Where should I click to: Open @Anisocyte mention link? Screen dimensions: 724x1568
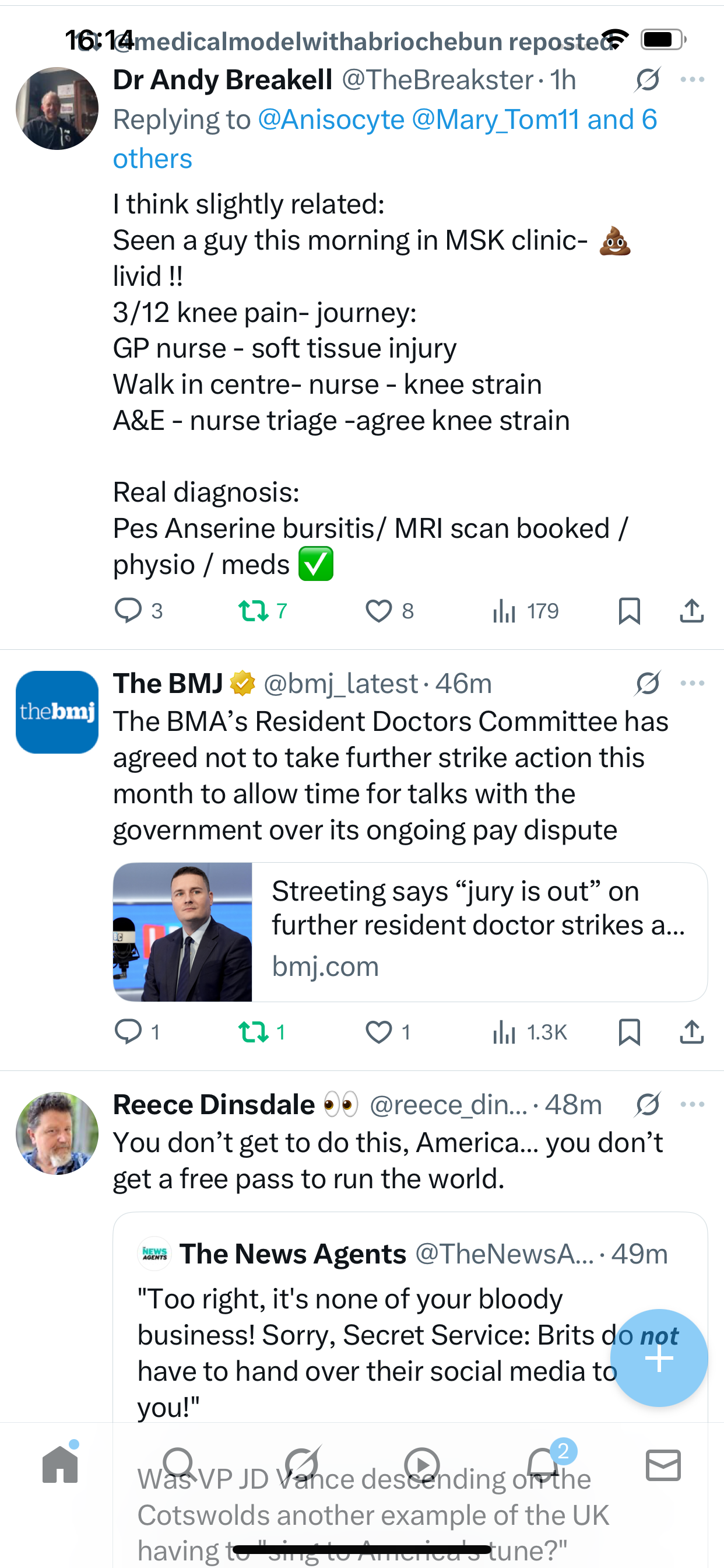331,120
